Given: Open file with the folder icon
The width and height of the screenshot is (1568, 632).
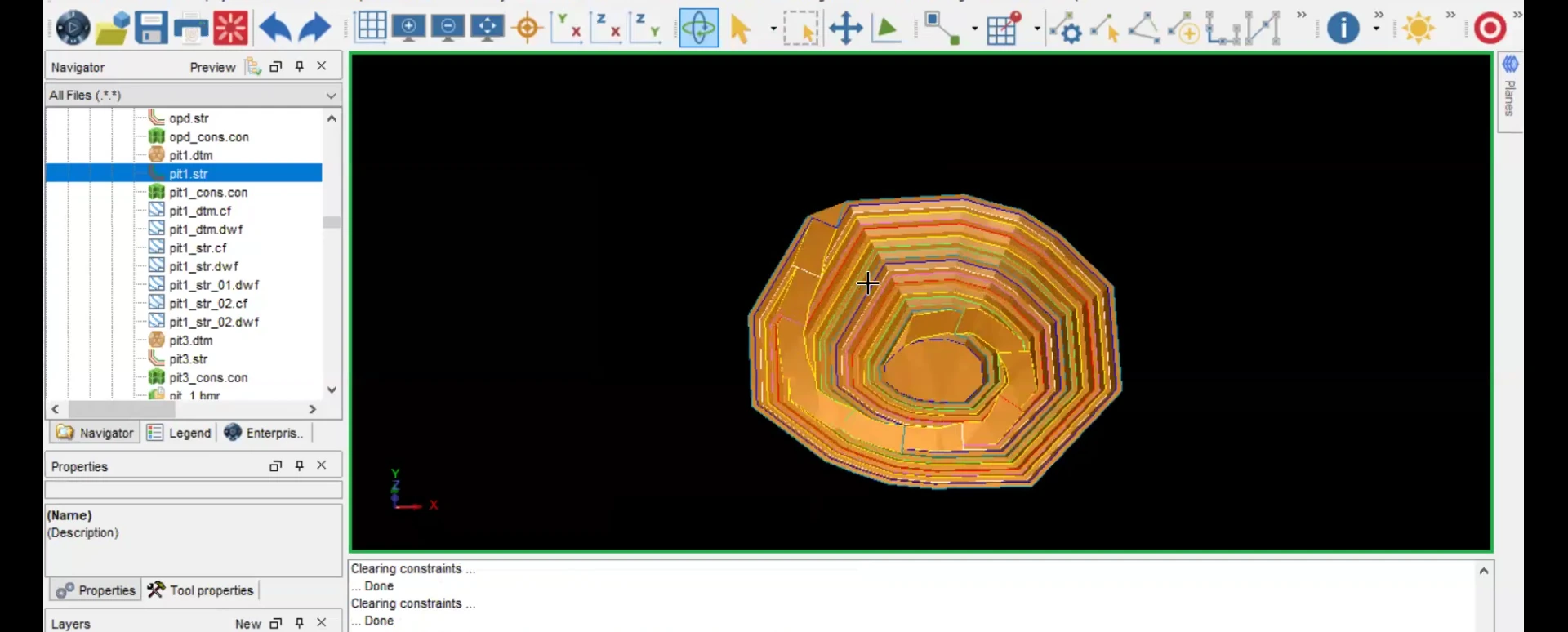Looking at the screenshot, I should pos(112,28).
